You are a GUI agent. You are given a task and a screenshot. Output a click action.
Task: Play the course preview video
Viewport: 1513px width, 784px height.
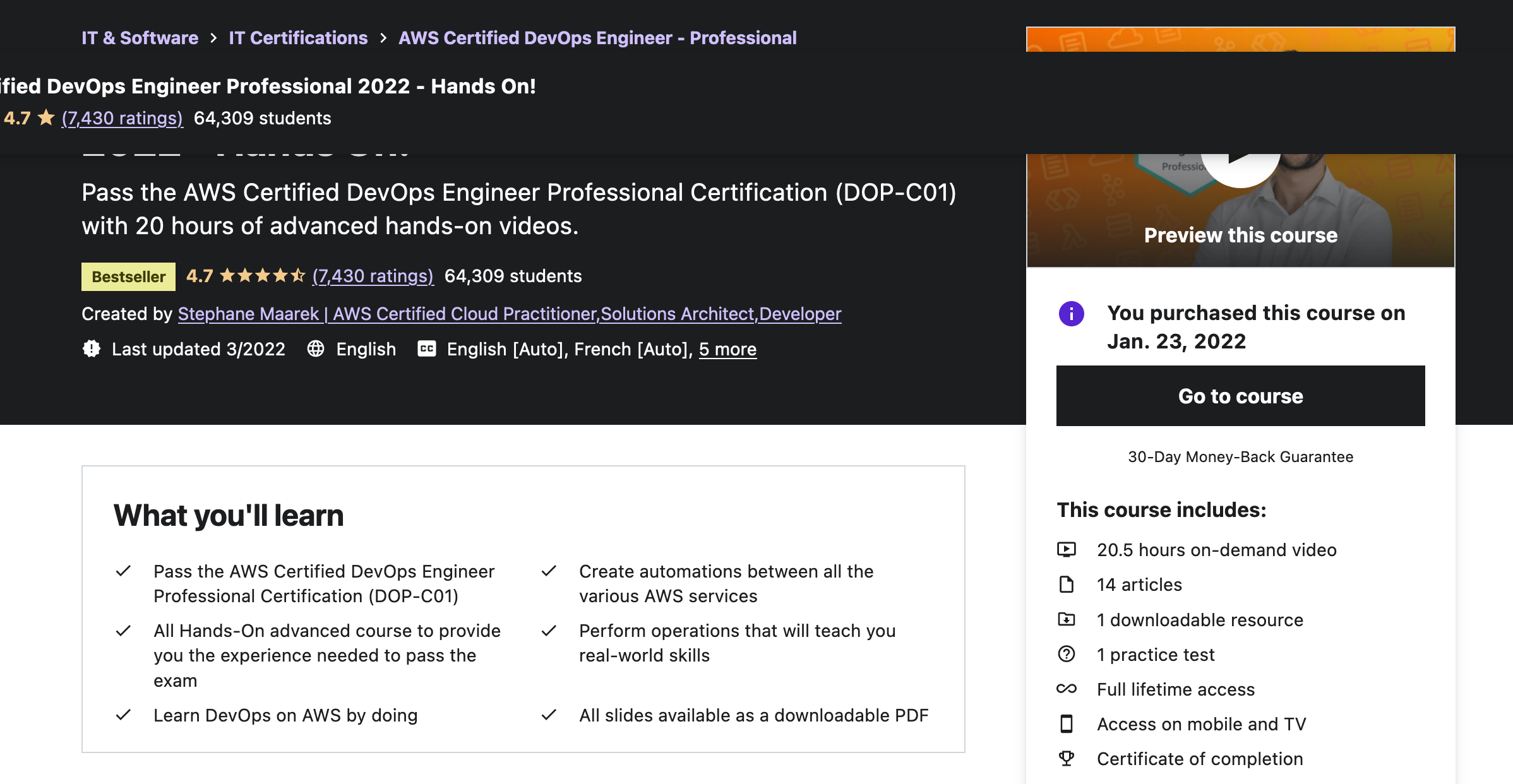[x=1240, y=164]
